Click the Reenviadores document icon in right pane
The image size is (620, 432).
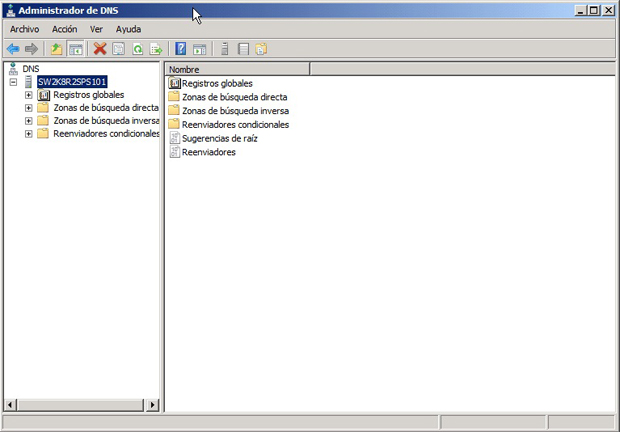tap(174, 152)
